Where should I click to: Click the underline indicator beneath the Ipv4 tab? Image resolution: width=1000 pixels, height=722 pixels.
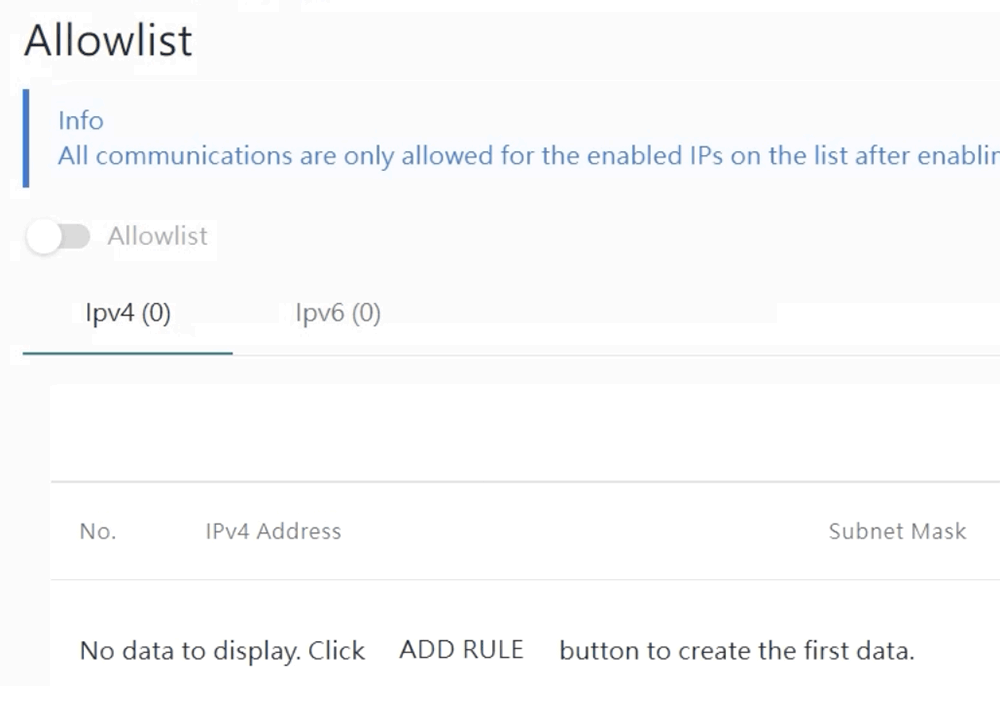tap(128, 353)
